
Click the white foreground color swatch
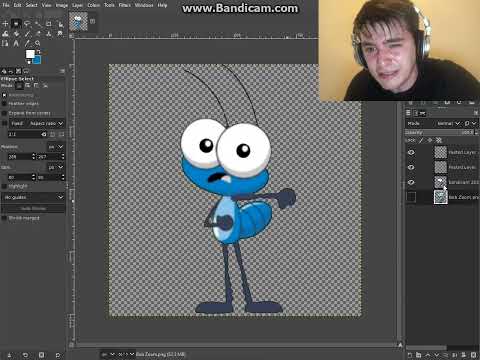point(30,54)
